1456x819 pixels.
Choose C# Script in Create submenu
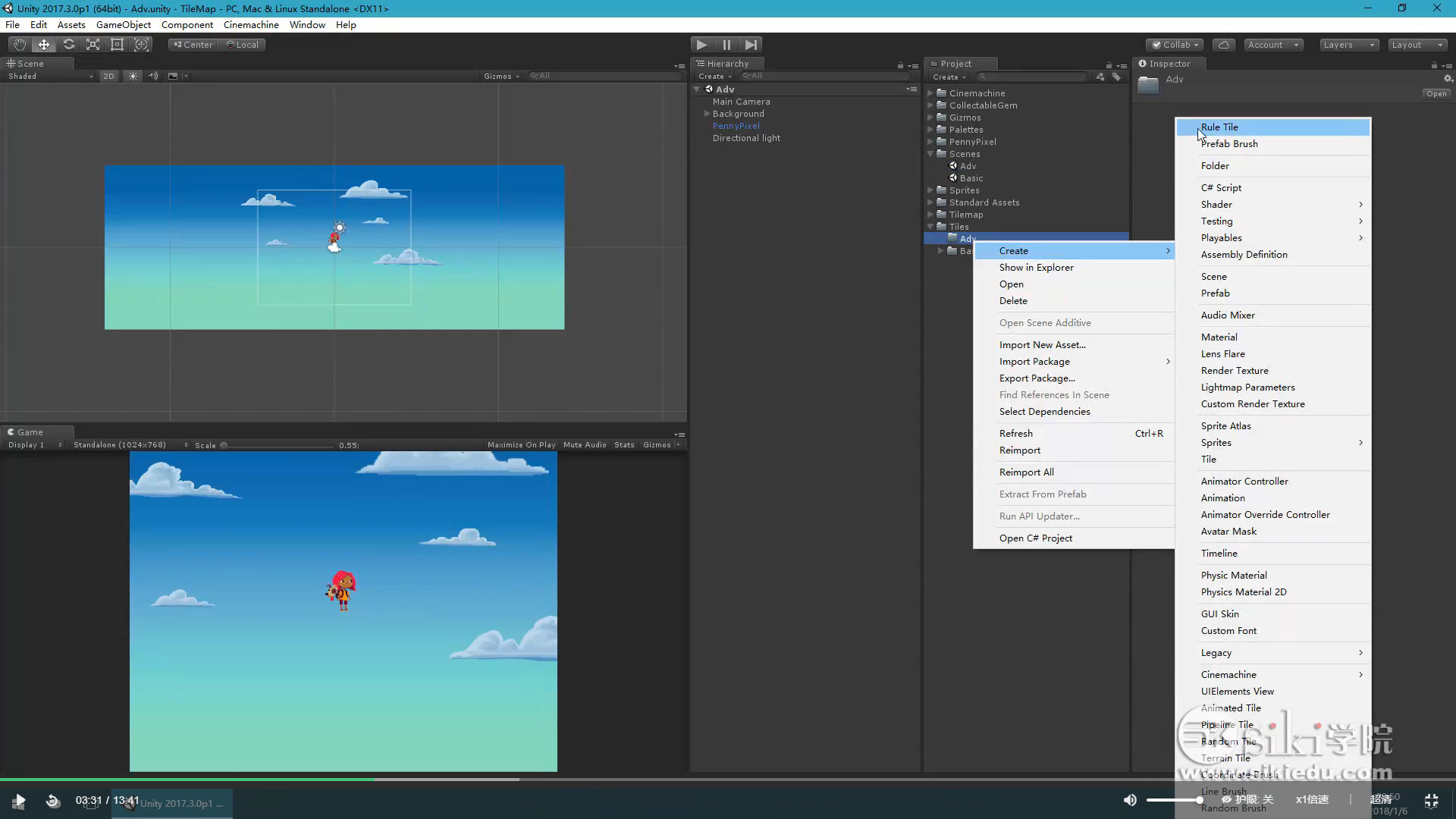pos(1273,188)
